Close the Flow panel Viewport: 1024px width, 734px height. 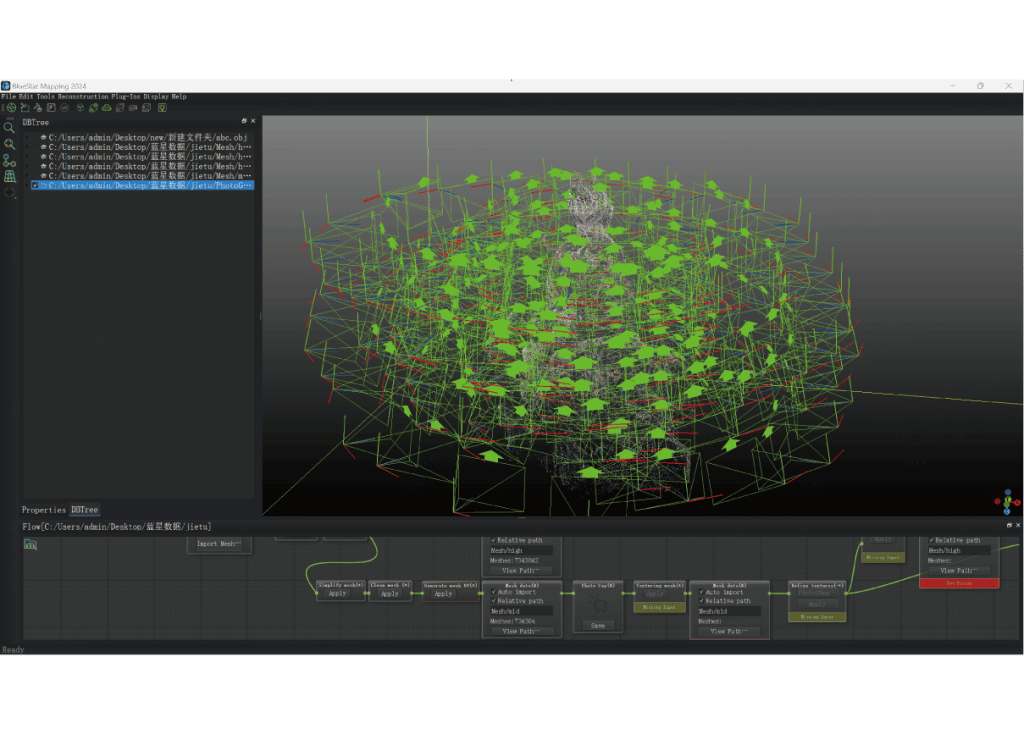tap(1017, 525)
